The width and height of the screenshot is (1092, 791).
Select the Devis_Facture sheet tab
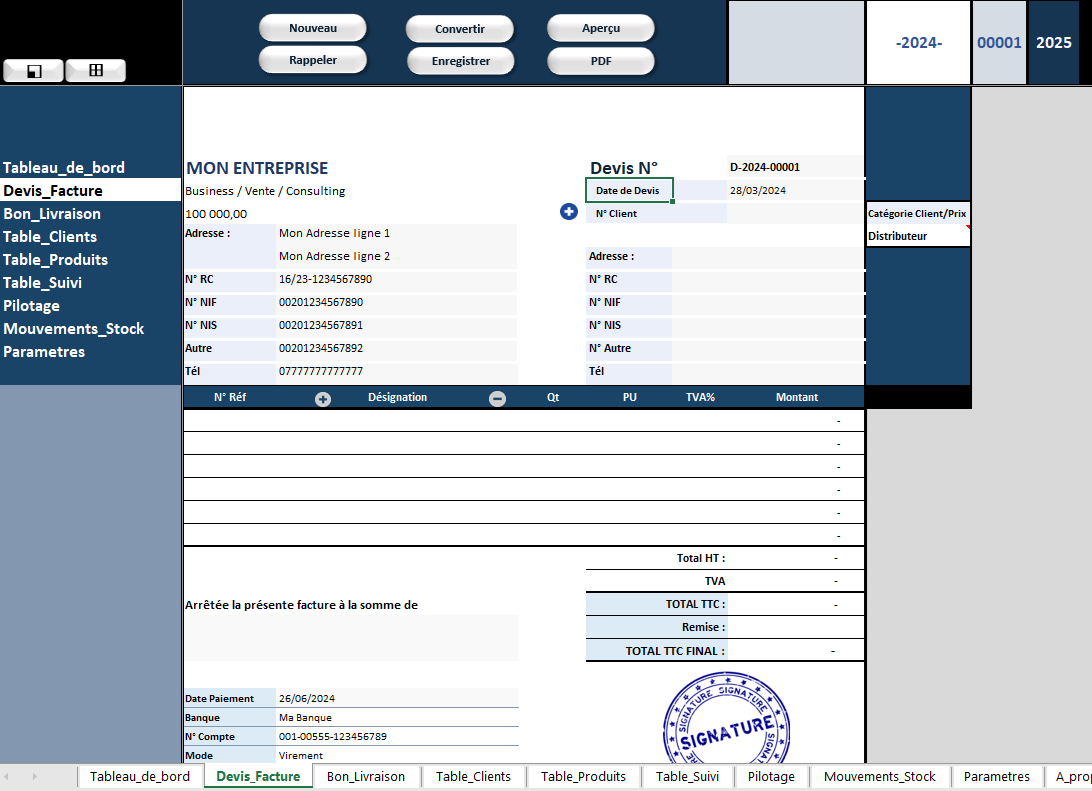pos(258,776)
